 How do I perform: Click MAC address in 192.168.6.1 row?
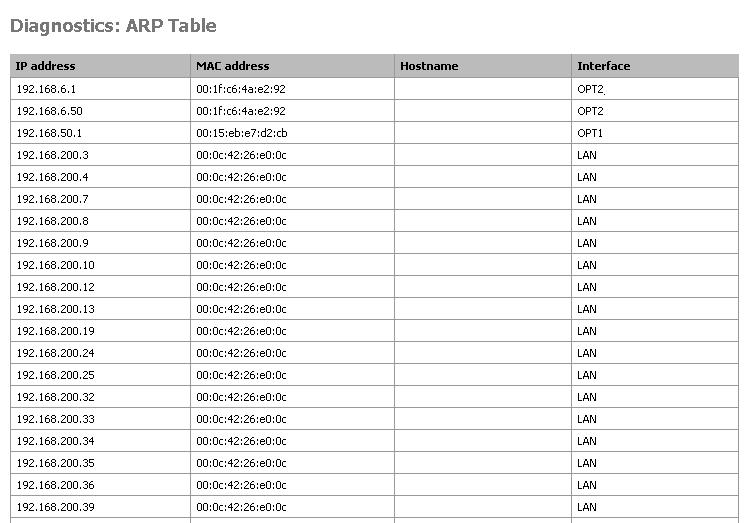(241, 89)
